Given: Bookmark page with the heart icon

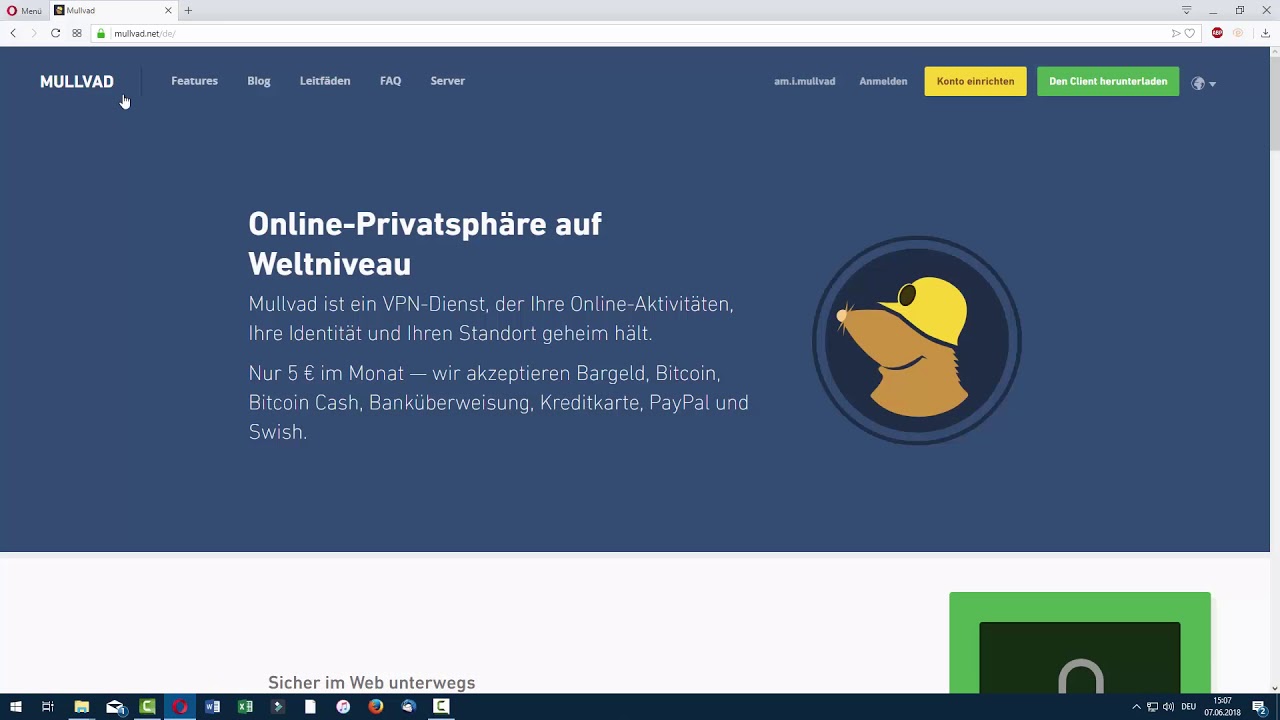Looking at the screenshot, I should [x=1190, y=33].
